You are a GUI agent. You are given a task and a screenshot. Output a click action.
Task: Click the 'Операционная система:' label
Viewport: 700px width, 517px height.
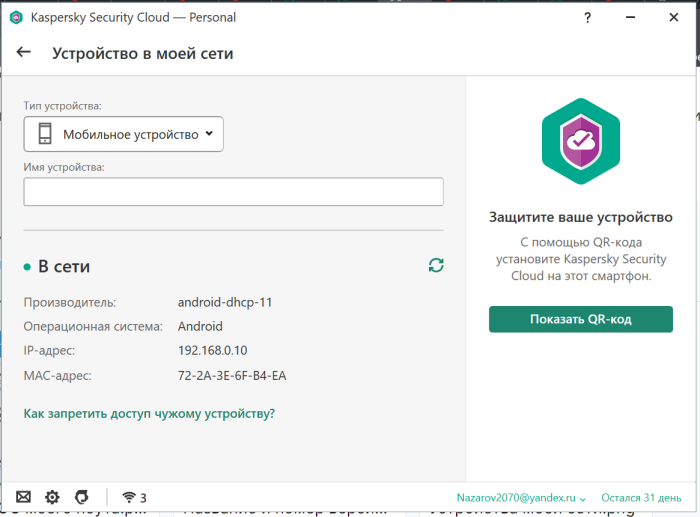click(93, 326)
